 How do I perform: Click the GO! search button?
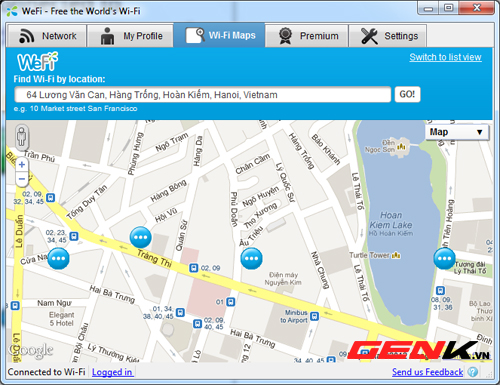pyautogui.click(x=407, y=94)
